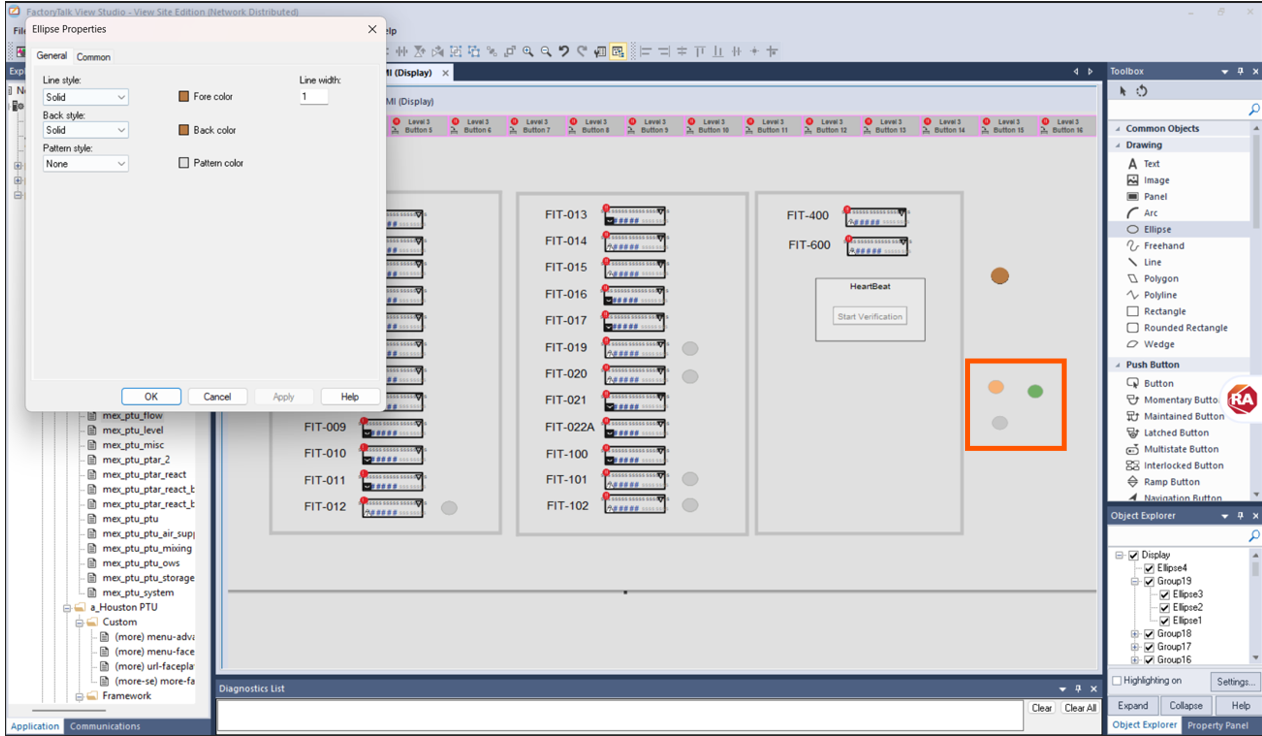This screenshot has height=736, width=1262.
Task: Collapse the Drawing section in Toolbox
Action: (x=1117, y=145)
